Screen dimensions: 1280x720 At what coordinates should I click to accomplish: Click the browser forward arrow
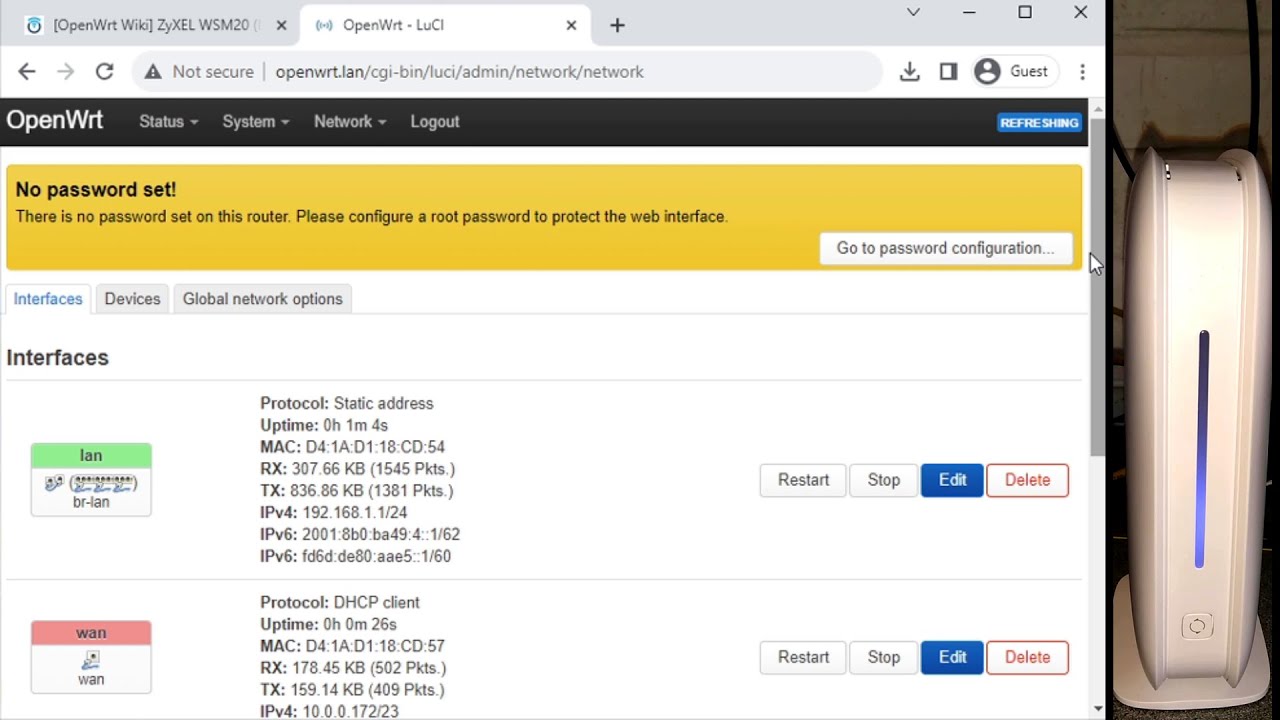[x=66, y=71]
